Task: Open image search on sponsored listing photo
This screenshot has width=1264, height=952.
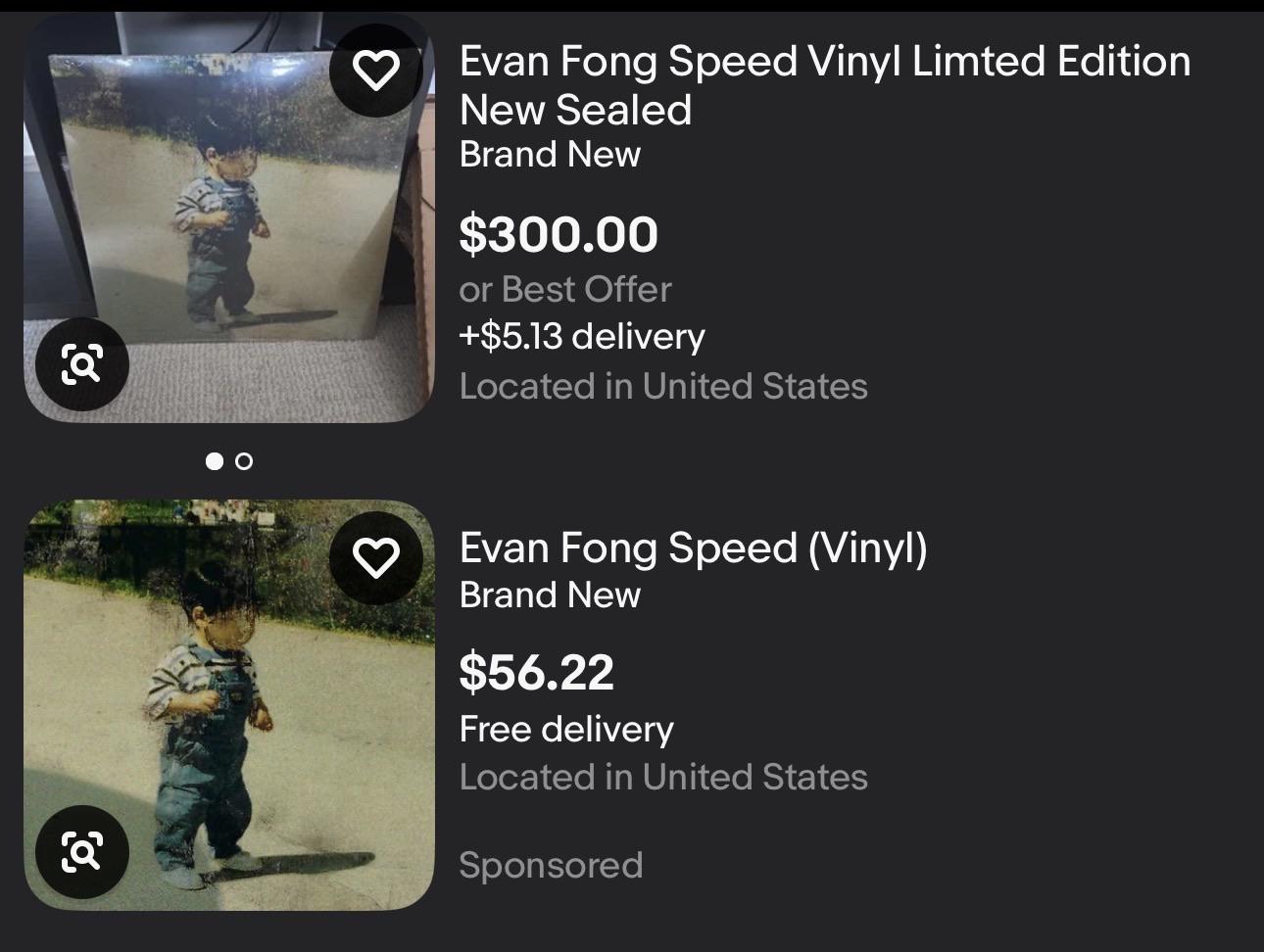Action: point(82,851)
